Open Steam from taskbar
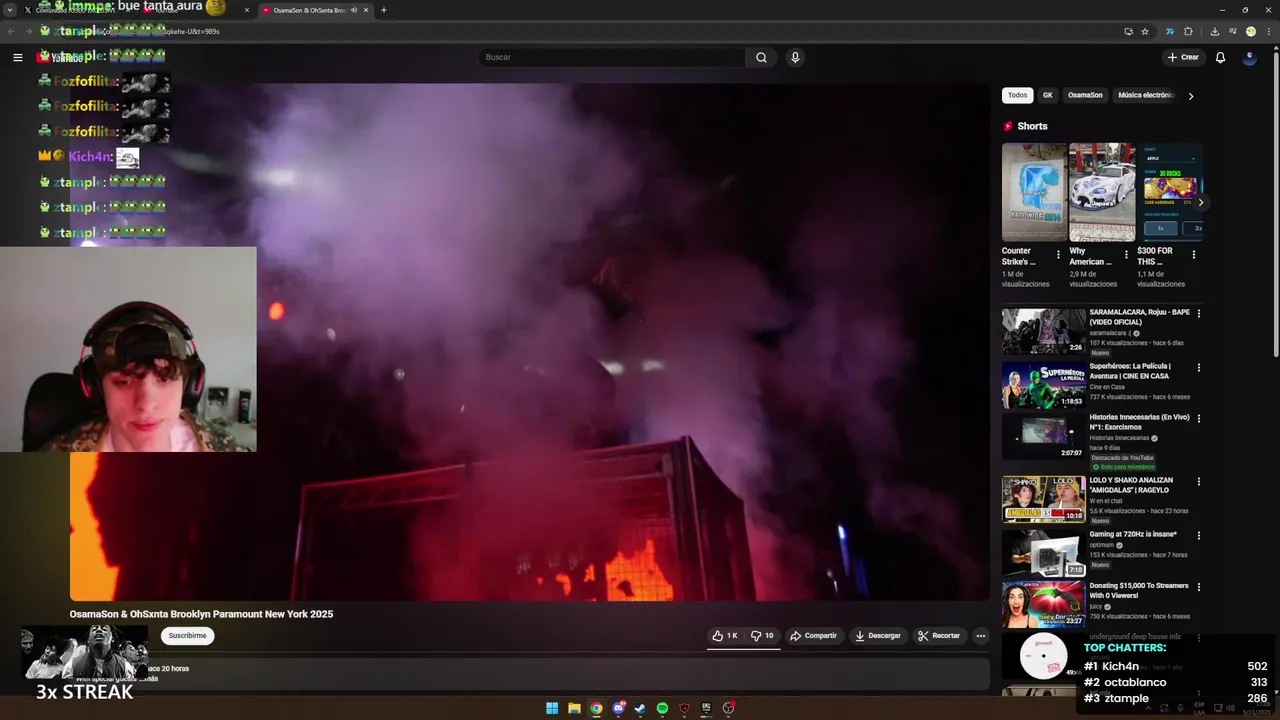Screen dimensions: 1280x720 pos(640,708)
